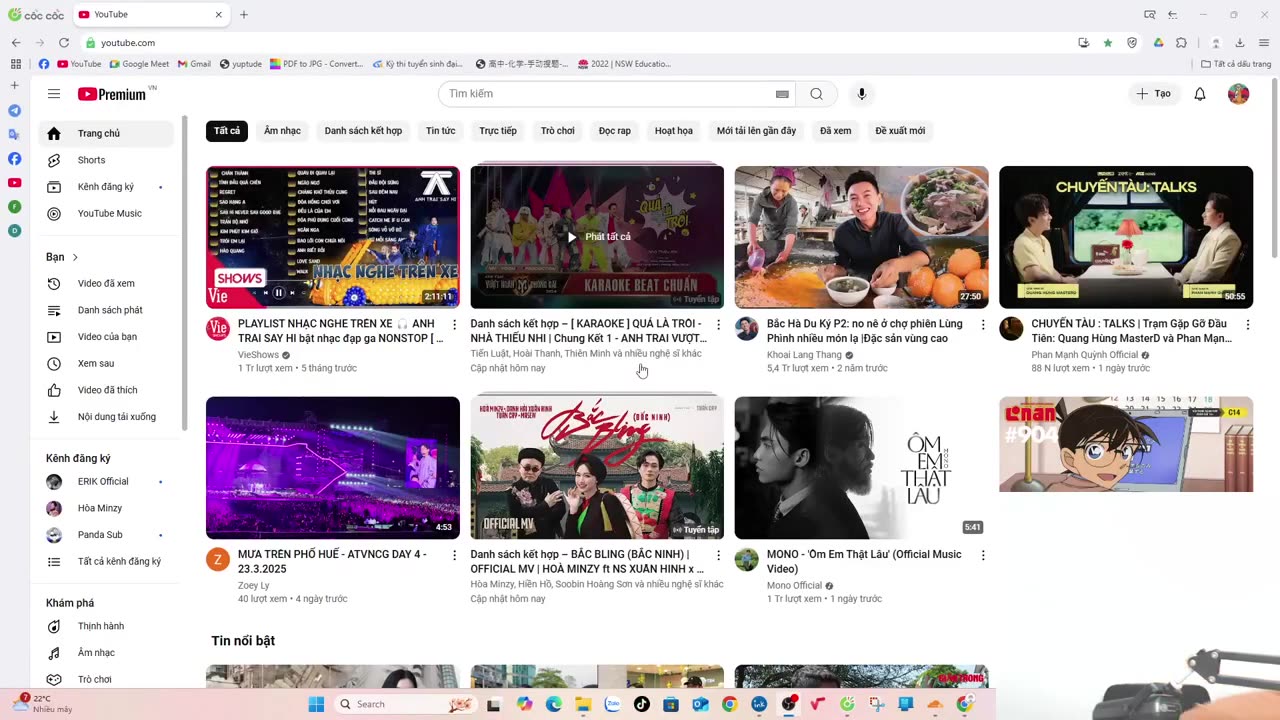Open the VieShows channel link
This screenshot has width=1280, height=720.
coord(258,354)
